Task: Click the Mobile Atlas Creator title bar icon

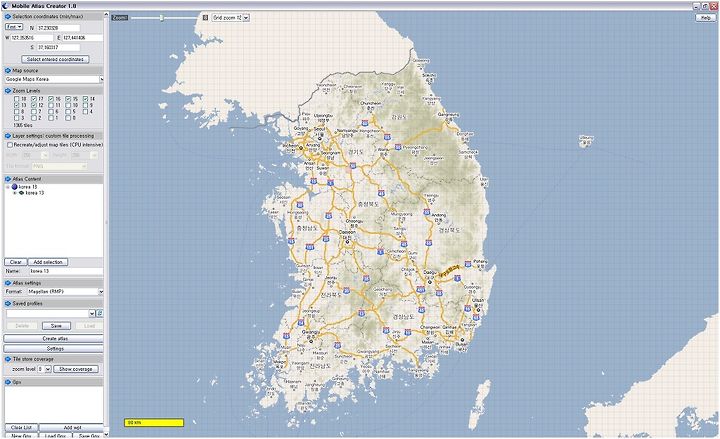Action: tap(6, 6)
